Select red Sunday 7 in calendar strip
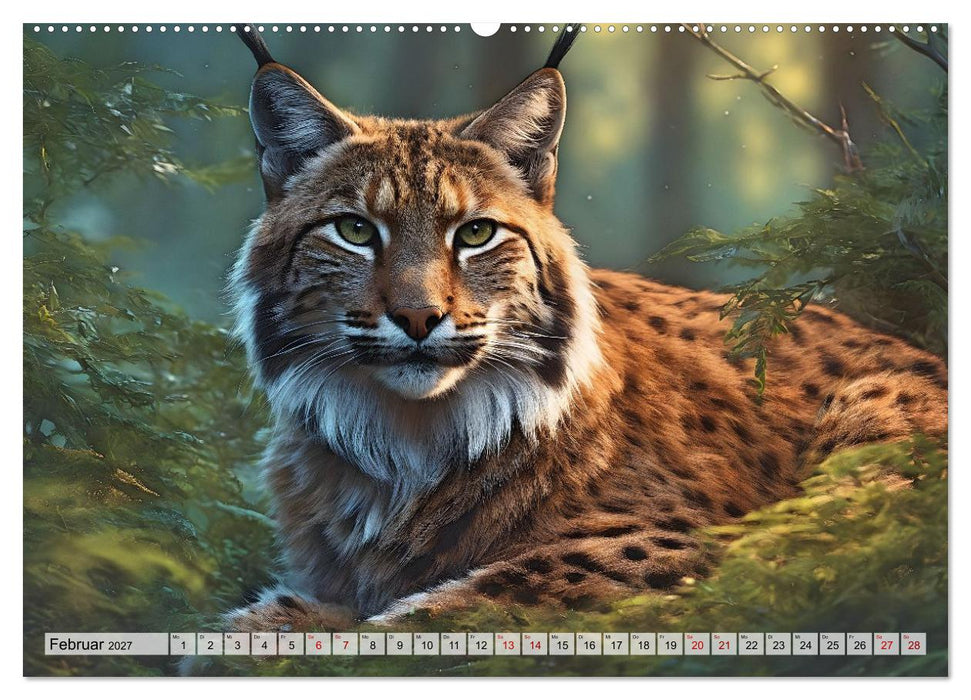This screenshot has width=971, height=700. pos(346,644)
